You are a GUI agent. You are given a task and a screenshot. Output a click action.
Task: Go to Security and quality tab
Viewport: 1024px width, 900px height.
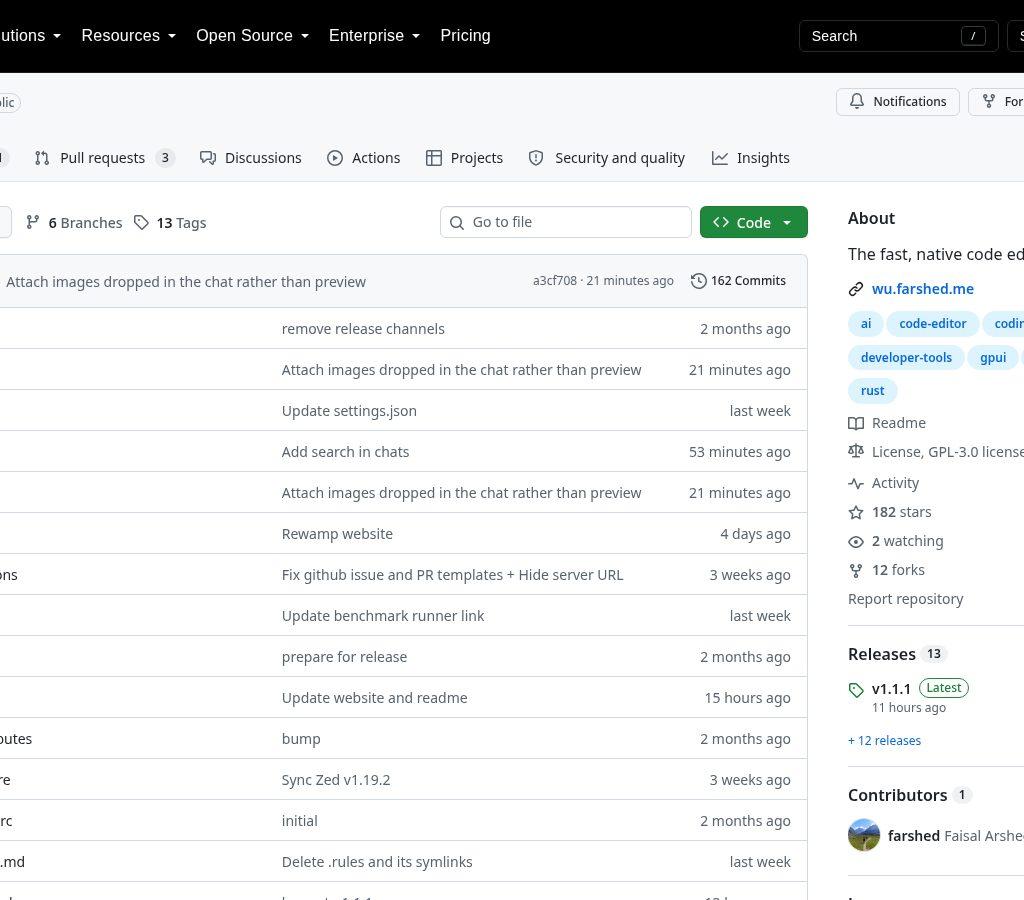pos(607,158)
